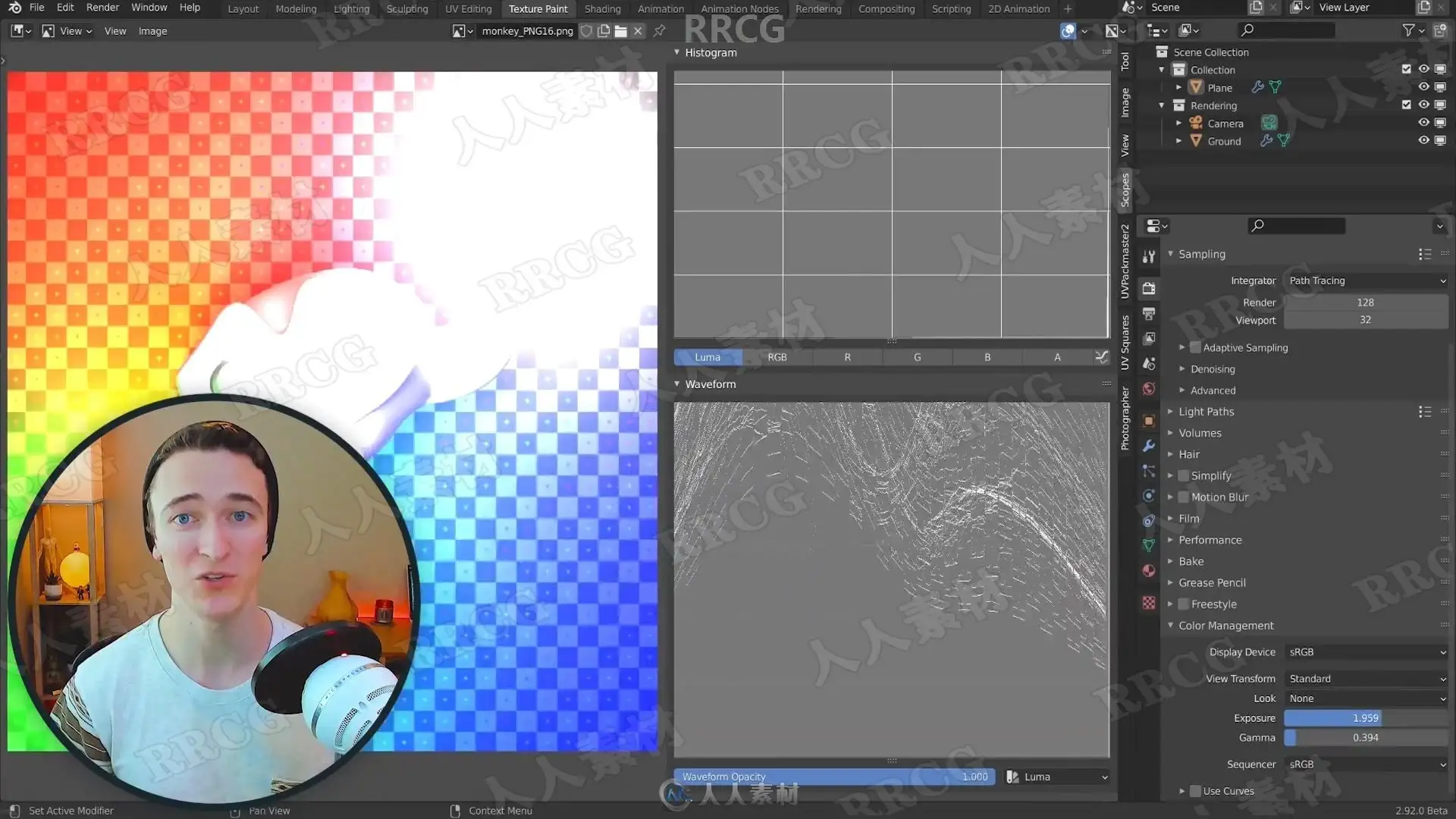Enable the Use Curves checkbox
The width and height of the screenshot is (1456, 819).
tap(1195, 791)
